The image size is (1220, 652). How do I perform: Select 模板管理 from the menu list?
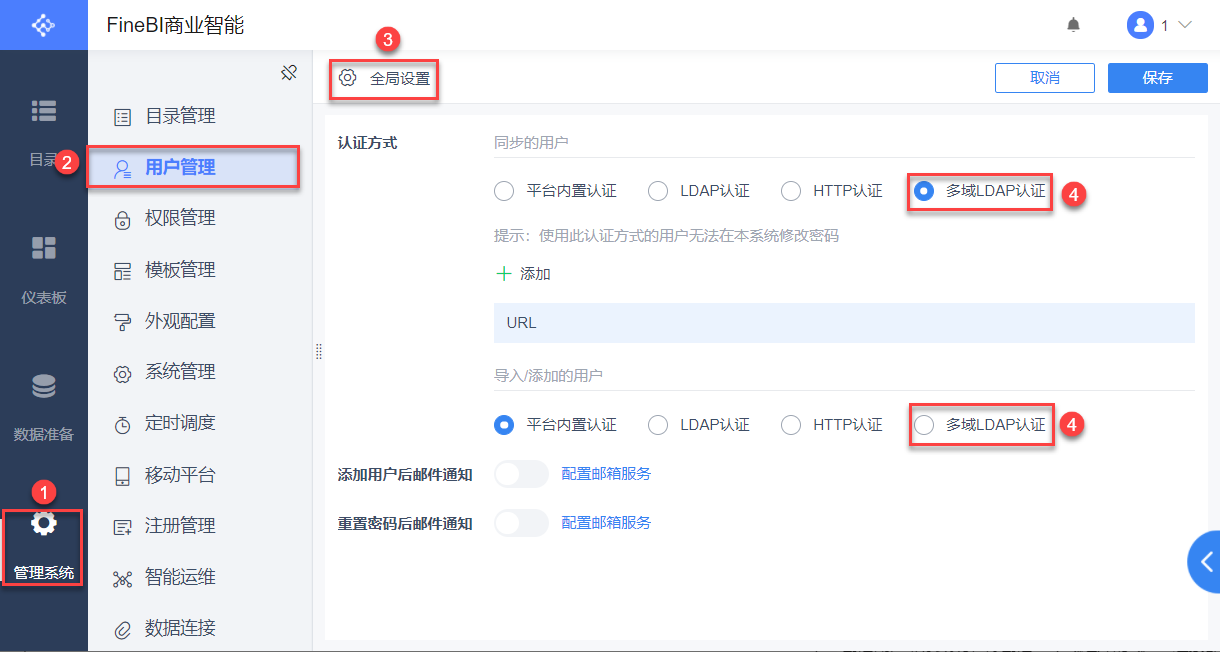pos(179,269)
